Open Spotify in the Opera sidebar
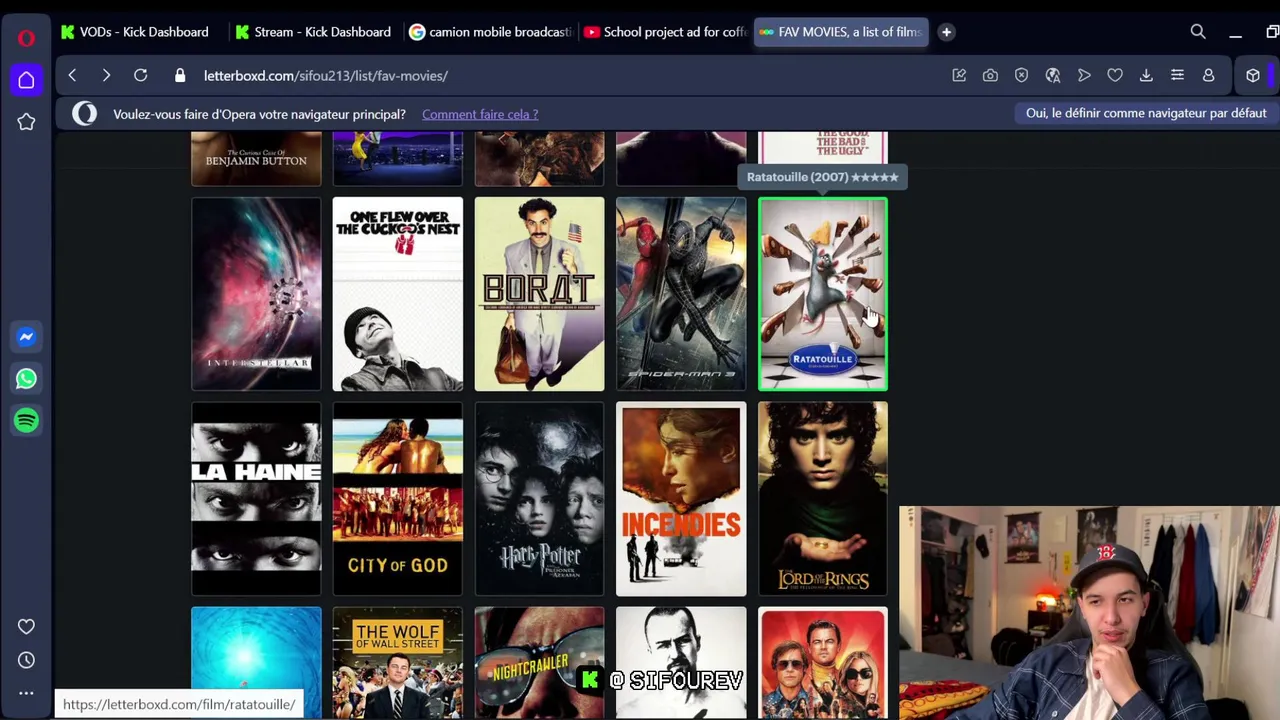This screenshot has width=1280, height=720. 26,421
